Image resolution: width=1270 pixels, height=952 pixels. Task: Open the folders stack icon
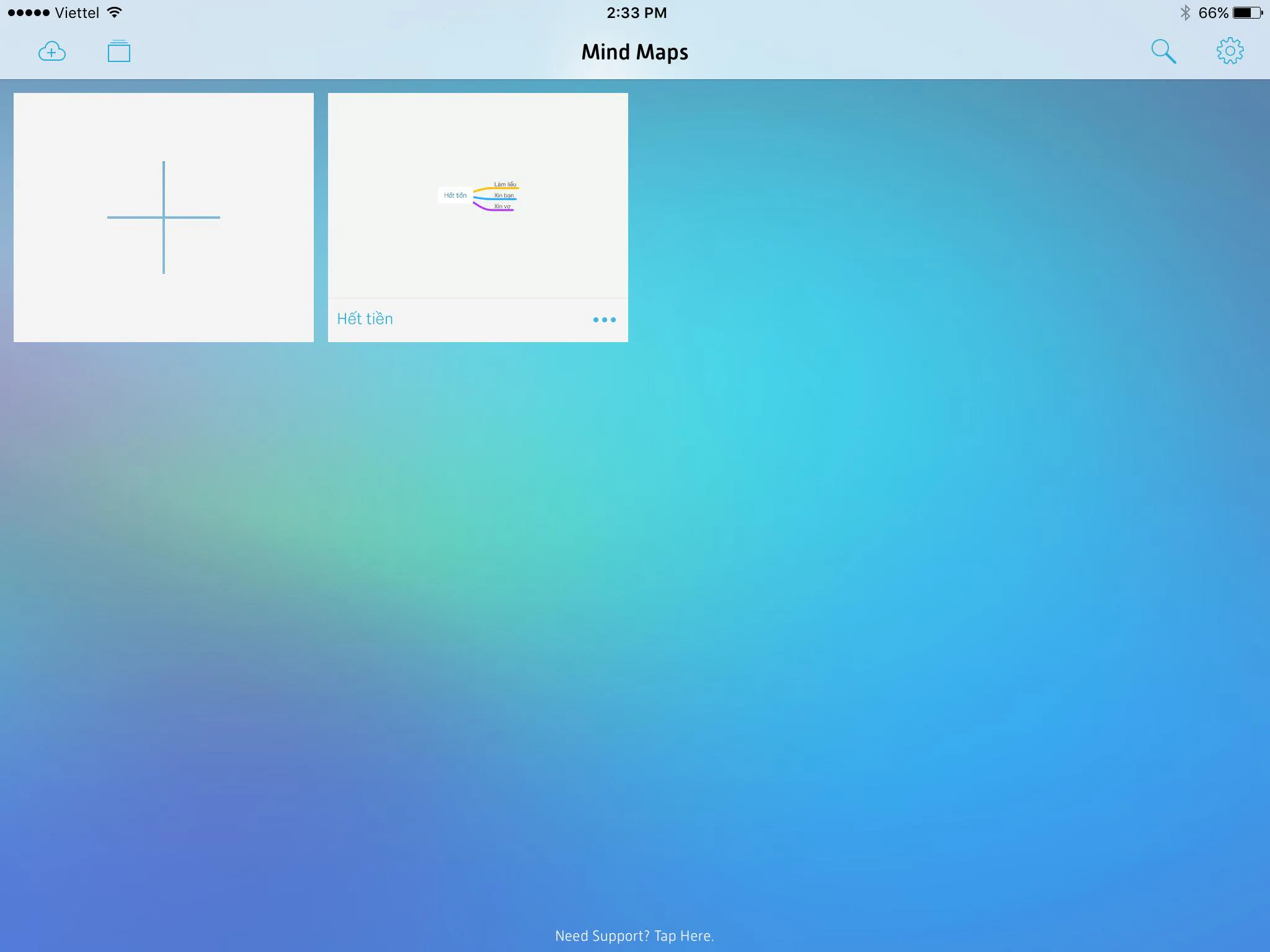point(119,51)
